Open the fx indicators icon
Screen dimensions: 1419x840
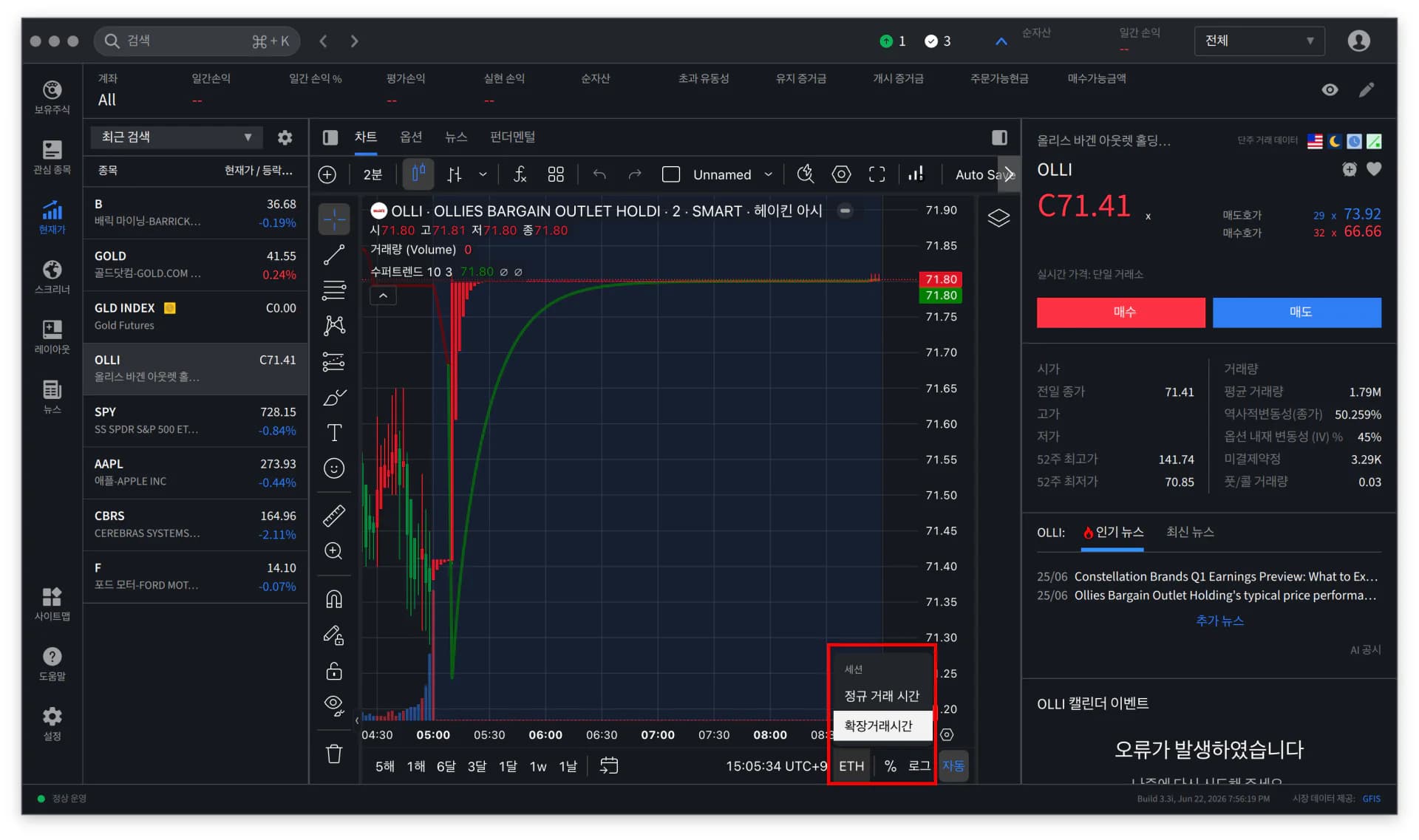(520, 174)
